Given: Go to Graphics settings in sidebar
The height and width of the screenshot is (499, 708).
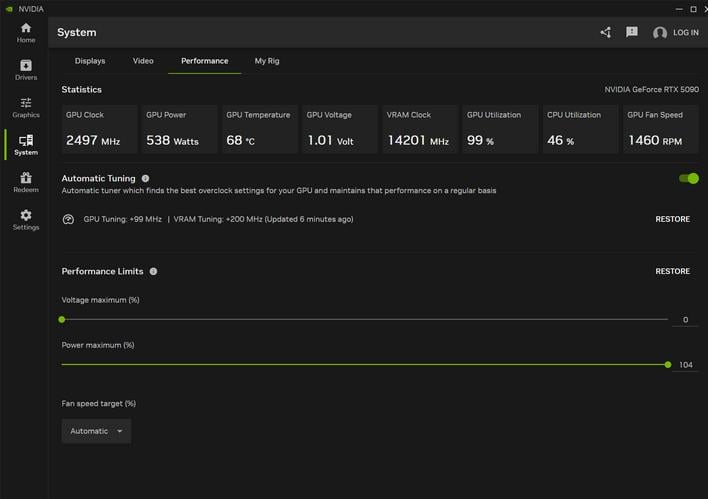Looking at the screenshot, I should (x=25, y=107).
